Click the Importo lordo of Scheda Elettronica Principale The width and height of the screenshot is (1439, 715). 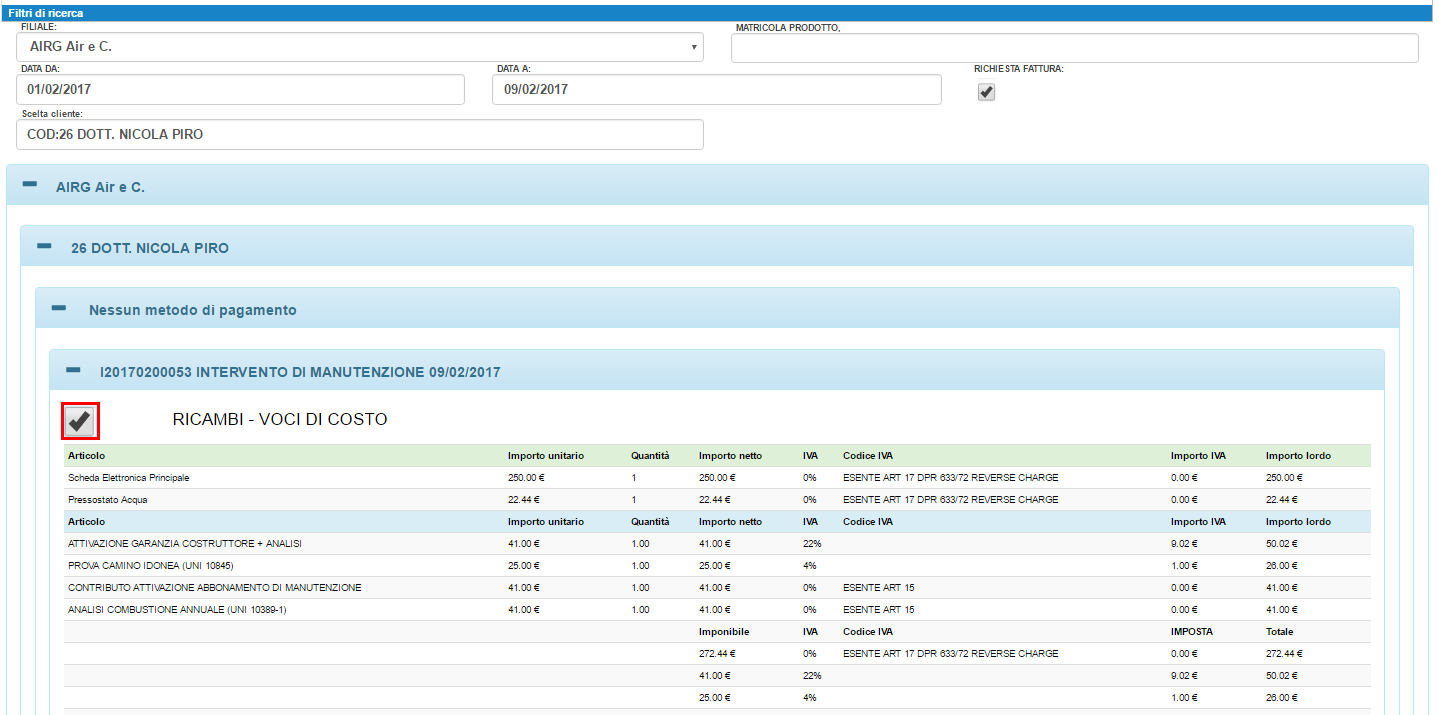pos(1282,478)
